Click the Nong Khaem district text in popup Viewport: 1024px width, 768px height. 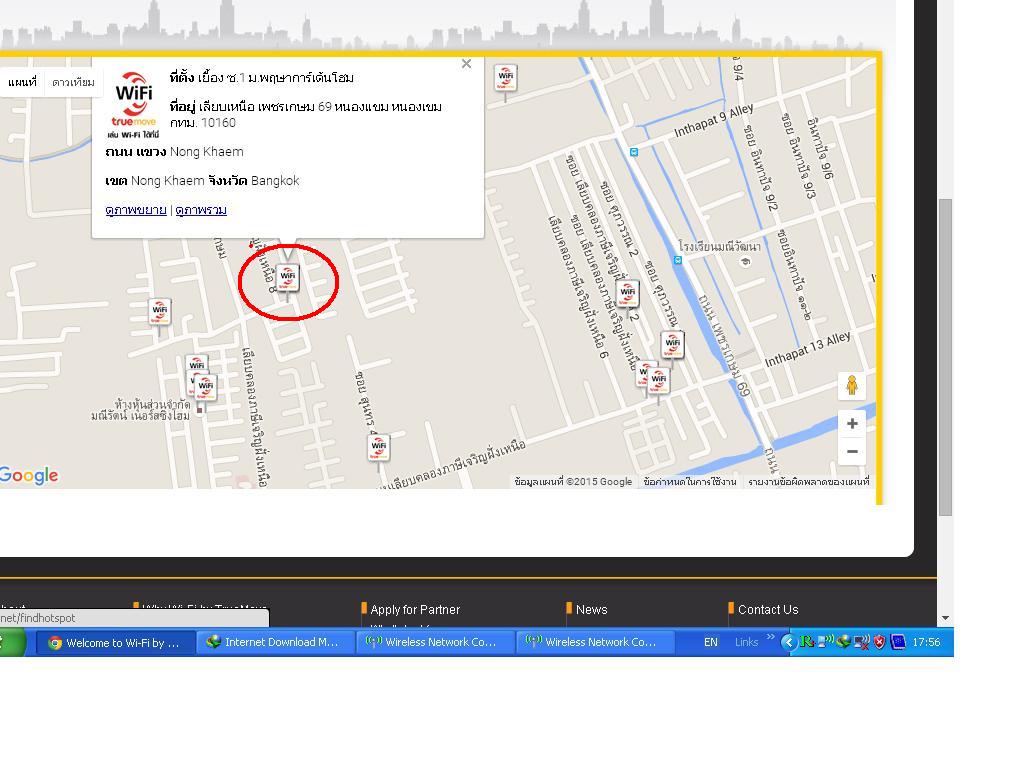click(168, 181)
